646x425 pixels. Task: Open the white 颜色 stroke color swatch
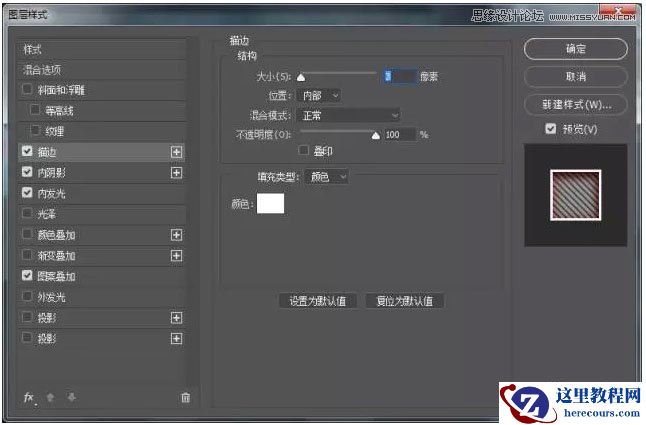[x=270, y=203]
